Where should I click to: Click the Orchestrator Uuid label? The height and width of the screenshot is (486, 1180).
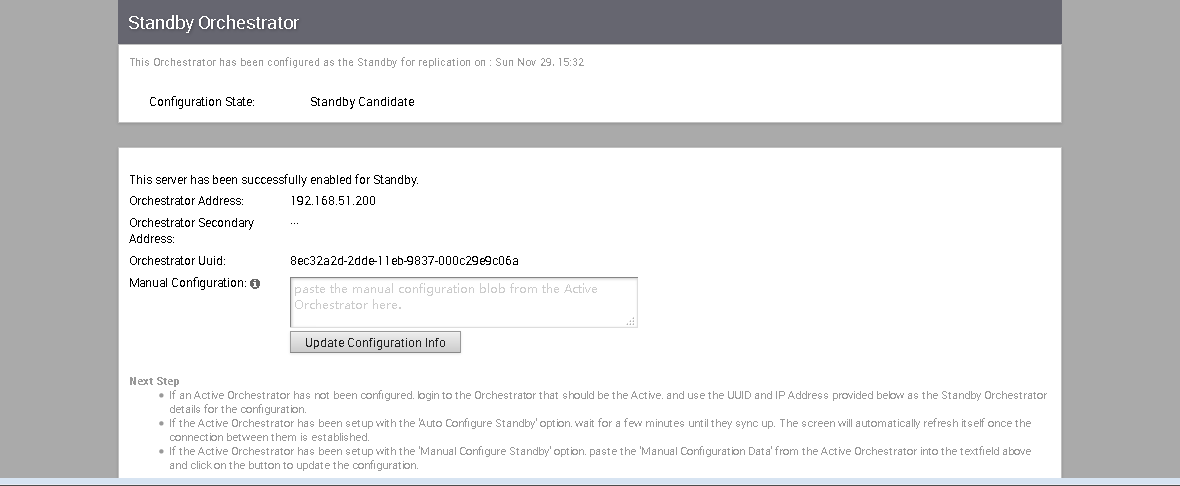tap(177, 261)
